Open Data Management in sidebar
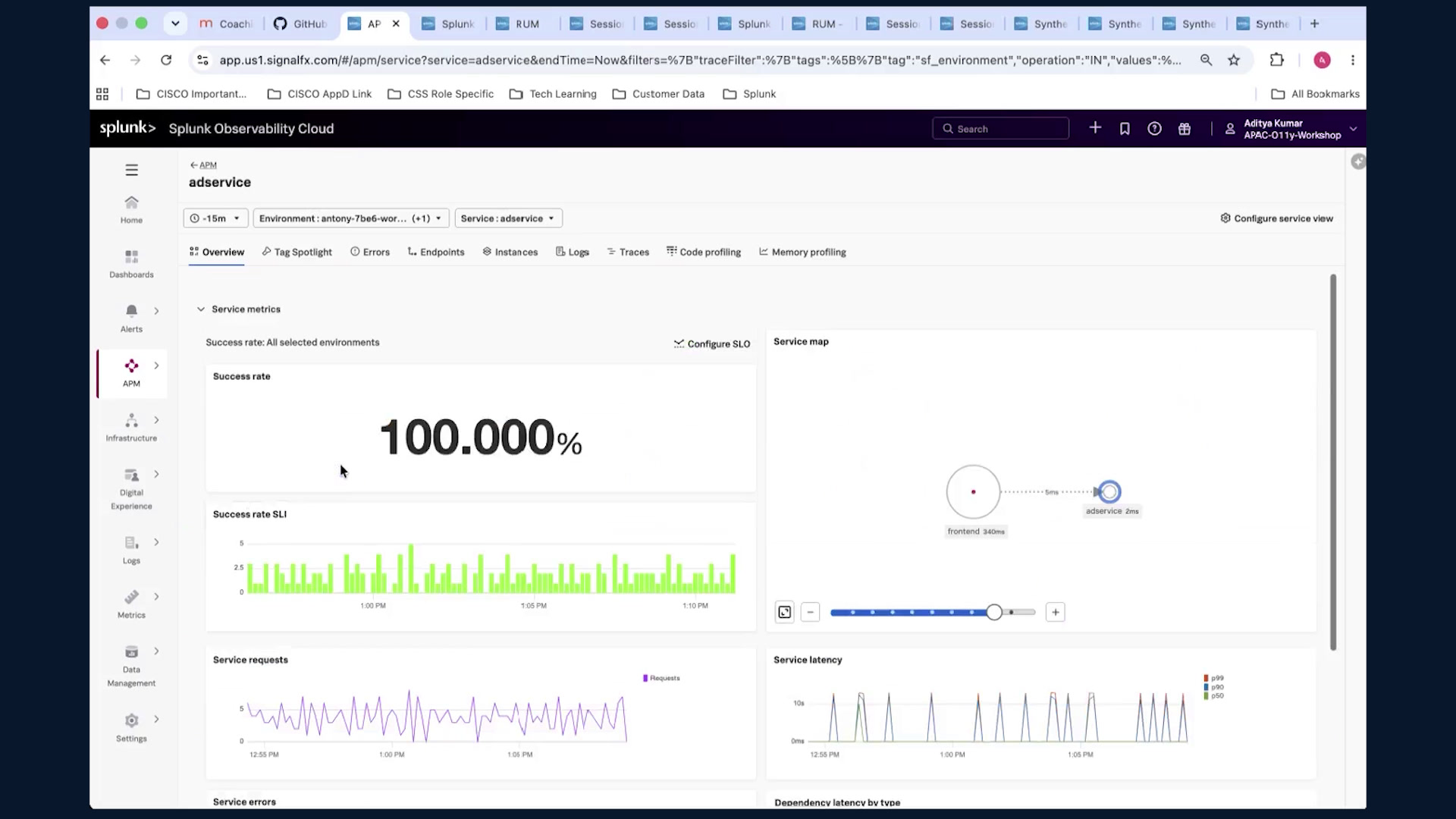Viewport: 1456px width, 819px height. (131, 666)
